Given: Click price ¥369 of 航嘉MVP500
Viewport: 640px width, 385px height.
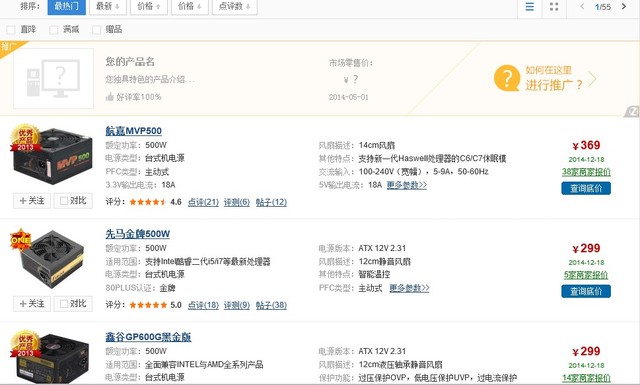Looking at the screenshot, I should pos(586,145).
